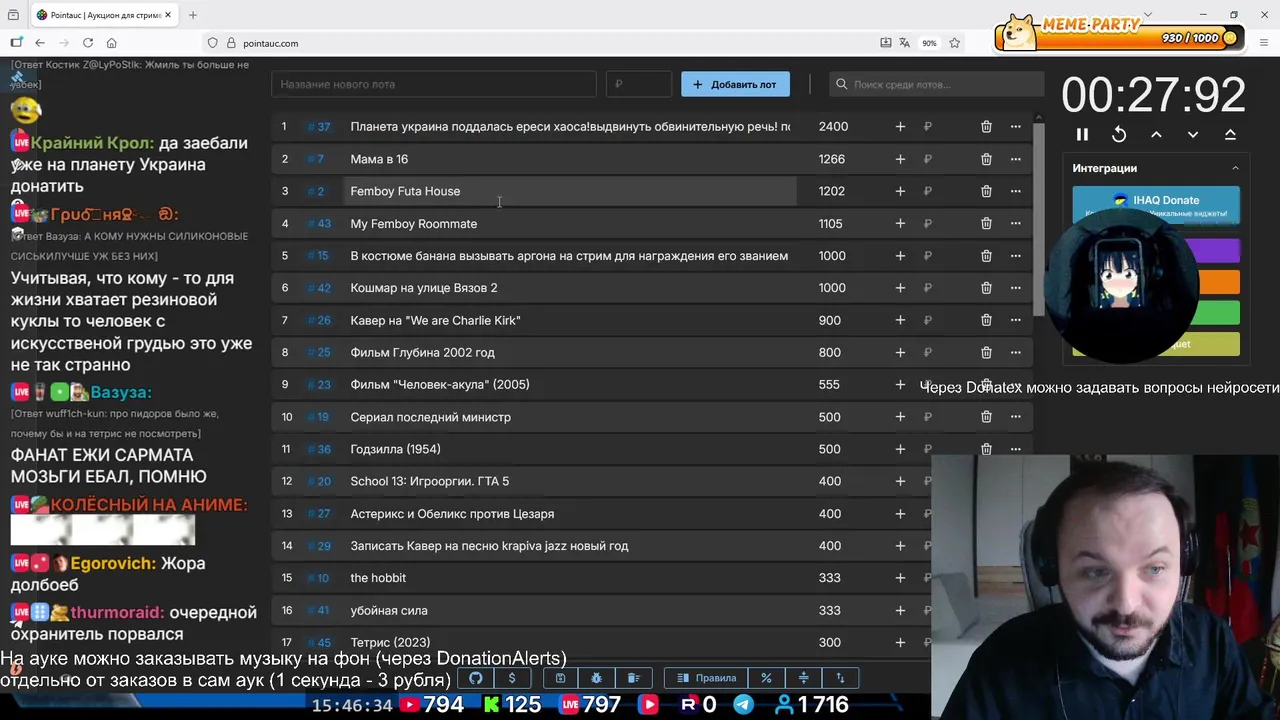Focus the Название нового лота field
The image size is (1280, 720).
(433, 84)
